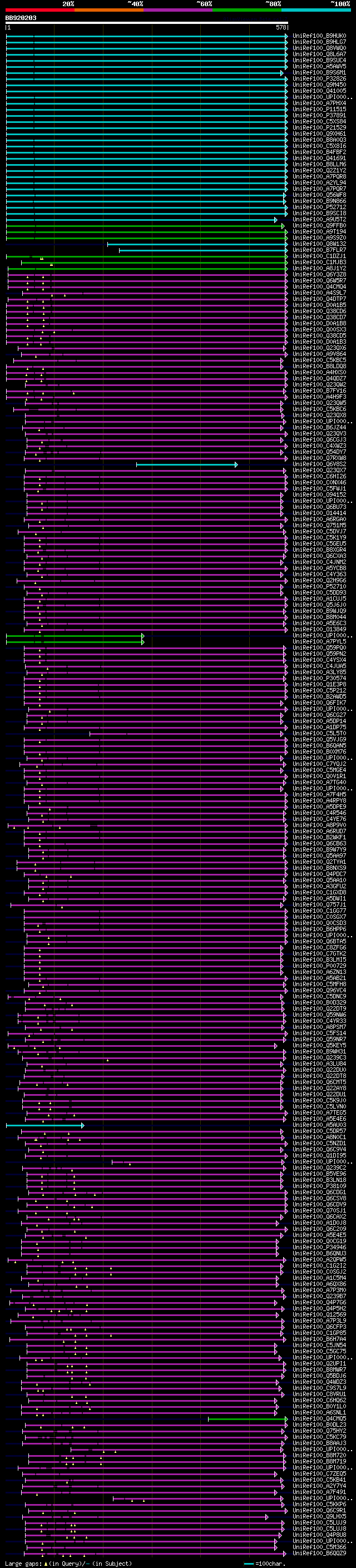Click the white query sequence ruler bar
Image resolution: width=356 pixels, height=1568 pixels.
pyautogui.click(x=147, y=23)
